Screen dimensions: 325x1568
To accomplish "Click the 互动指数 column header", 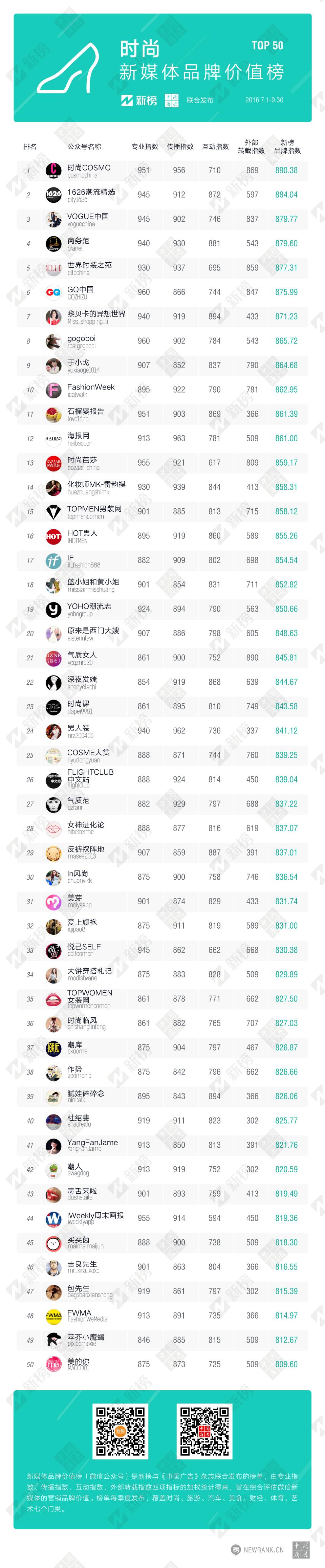I will [215, 147].
